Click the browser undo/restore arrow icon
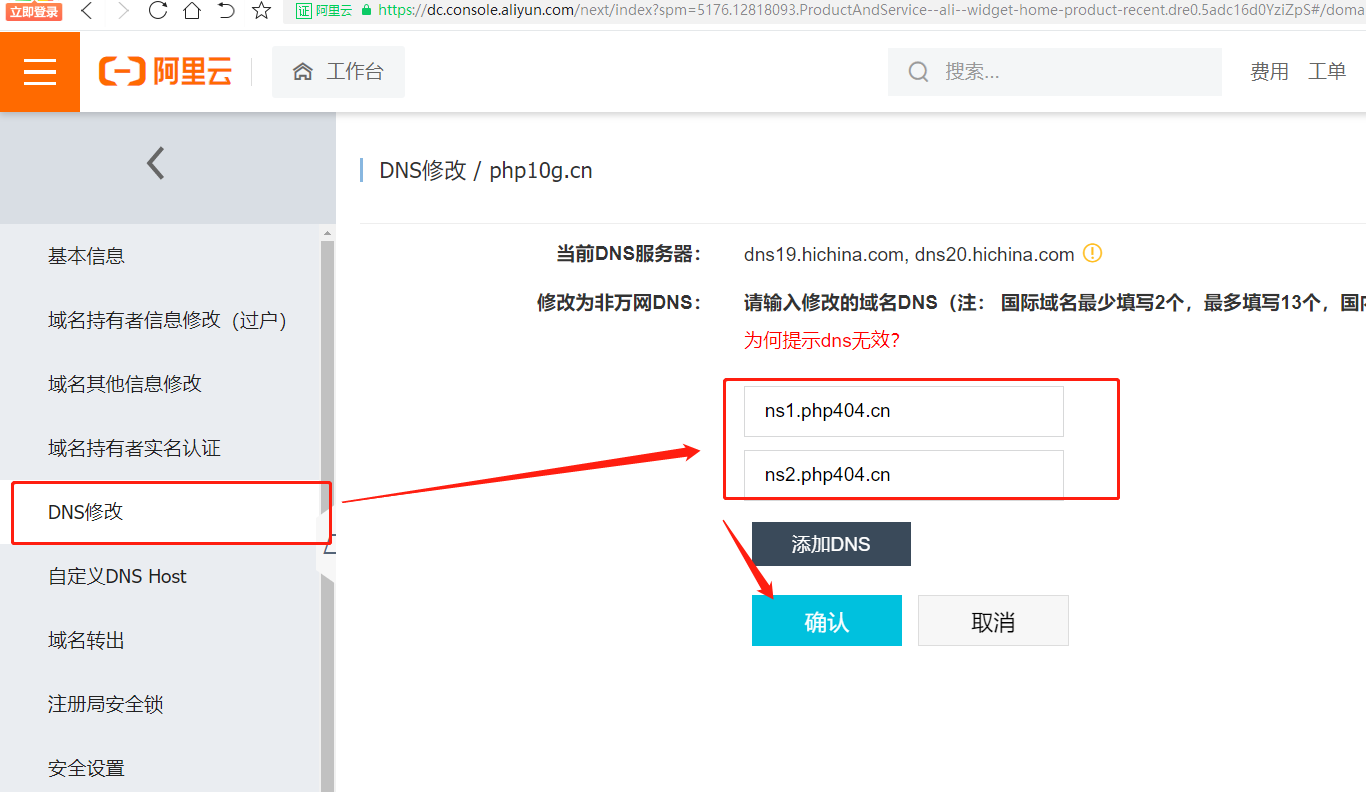Screen dimensions: 1366x792 point(227,11)
